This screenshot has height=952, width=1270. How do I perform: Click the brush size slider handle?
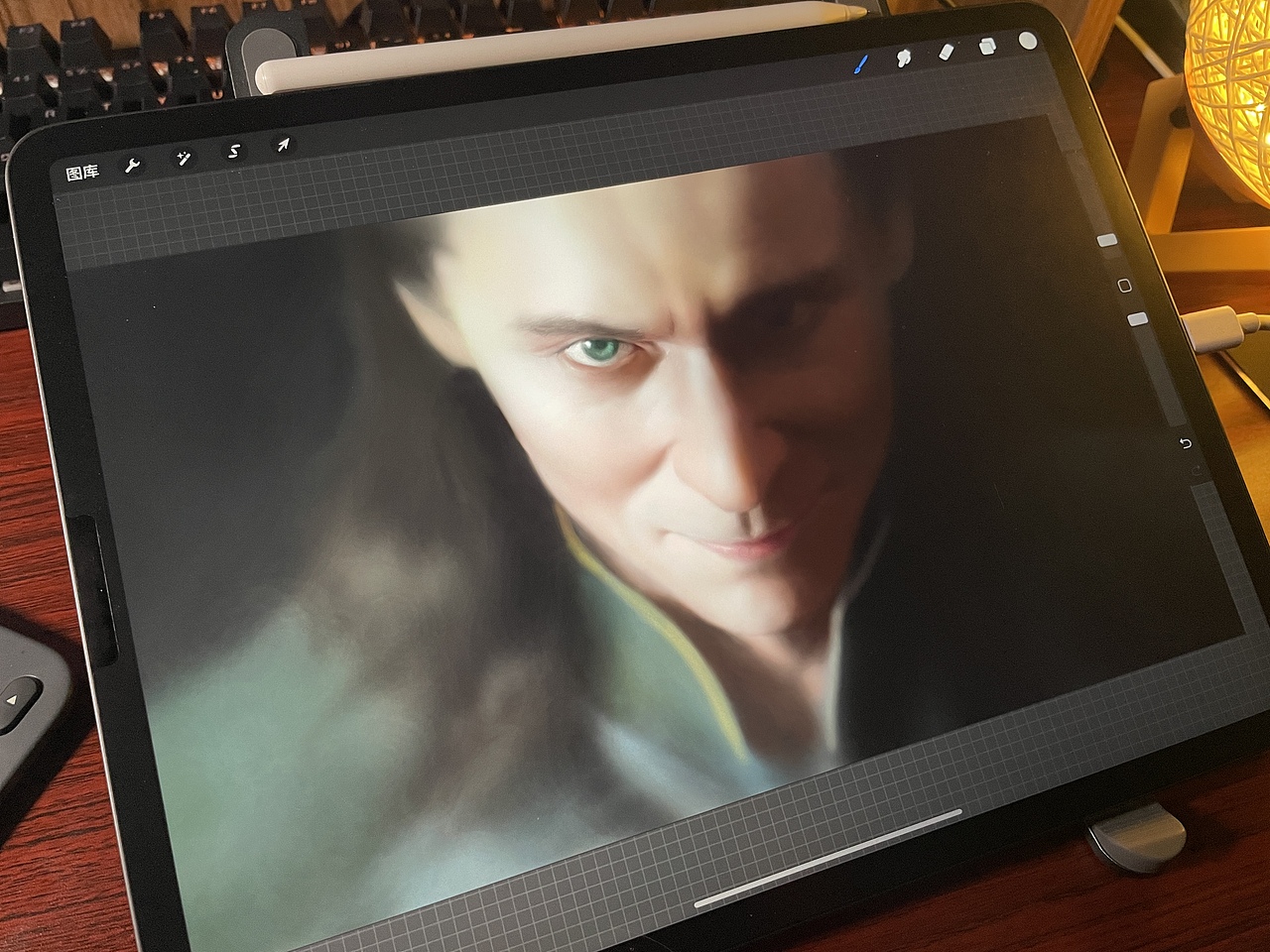point(1107,241)
